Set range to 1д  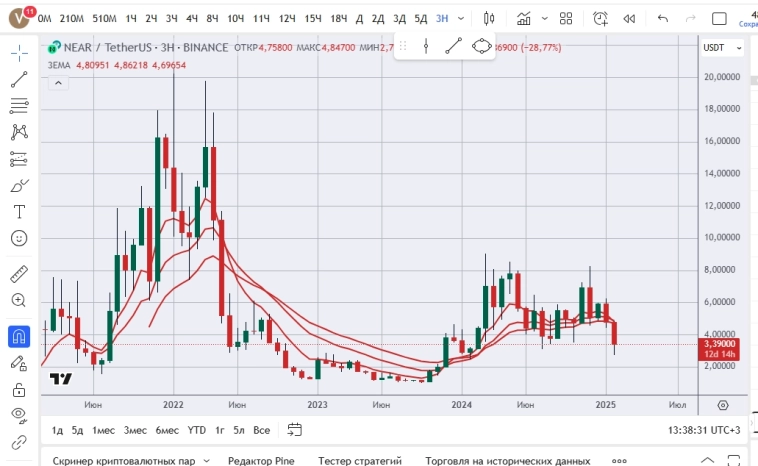(57, 430)
